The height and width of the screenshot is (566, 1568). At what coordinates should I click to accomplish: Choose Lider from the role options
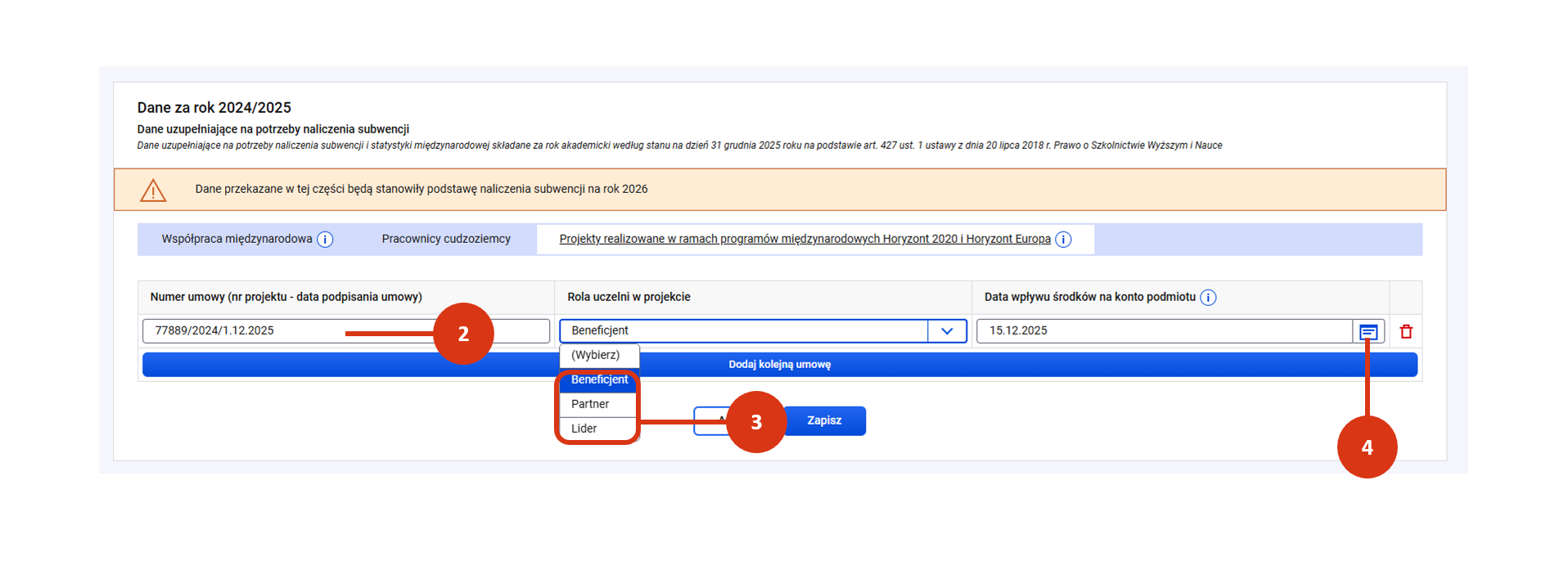tap(584, 429)
